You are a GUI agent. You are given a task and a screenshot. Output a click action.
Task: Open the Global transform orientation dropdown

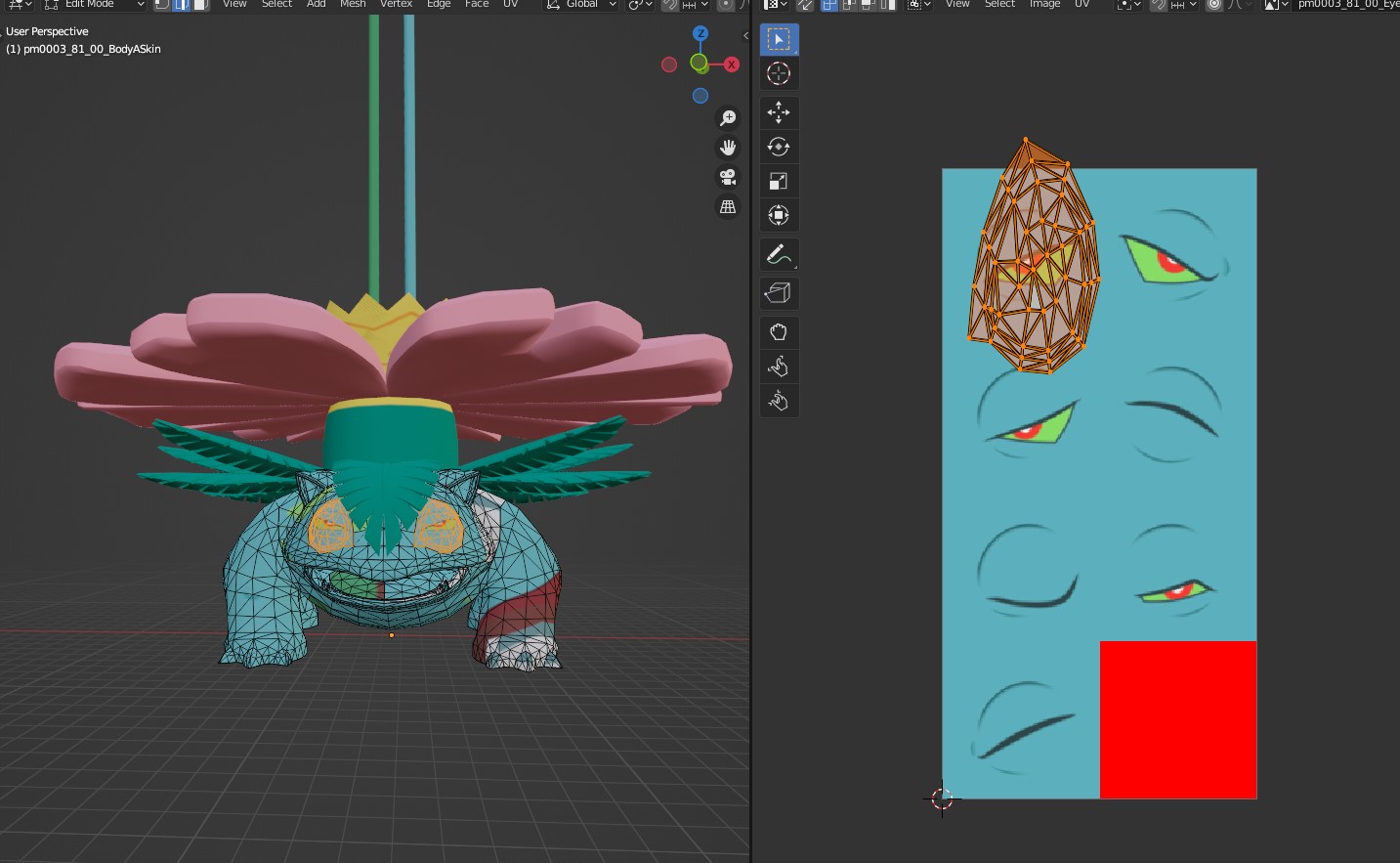581,4
